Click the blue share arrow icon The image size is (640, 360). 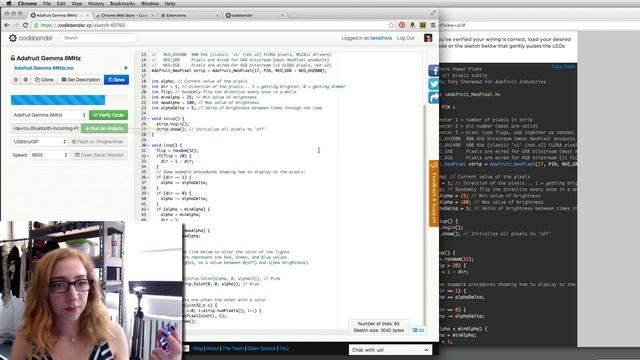(433, 98)
